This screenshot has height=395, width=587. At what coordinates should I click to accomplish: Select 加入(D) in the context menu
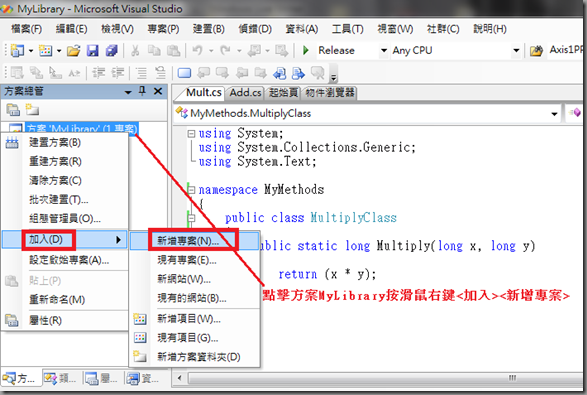[x=65, y=240]
